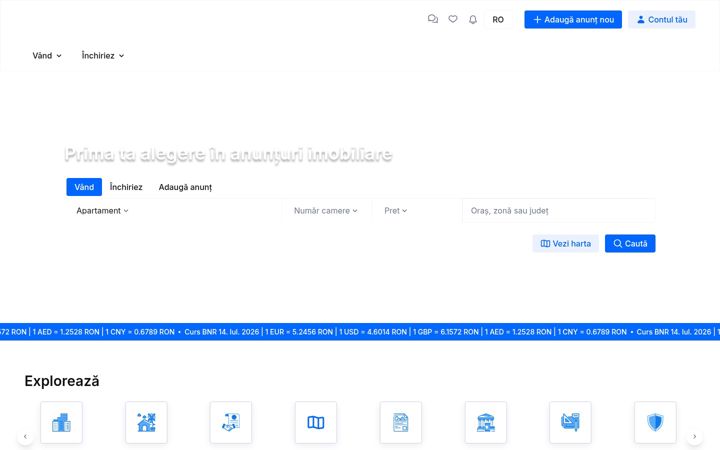
Task: Select the 'Adaugă anunț' search tab
Action: pos(185,187)
